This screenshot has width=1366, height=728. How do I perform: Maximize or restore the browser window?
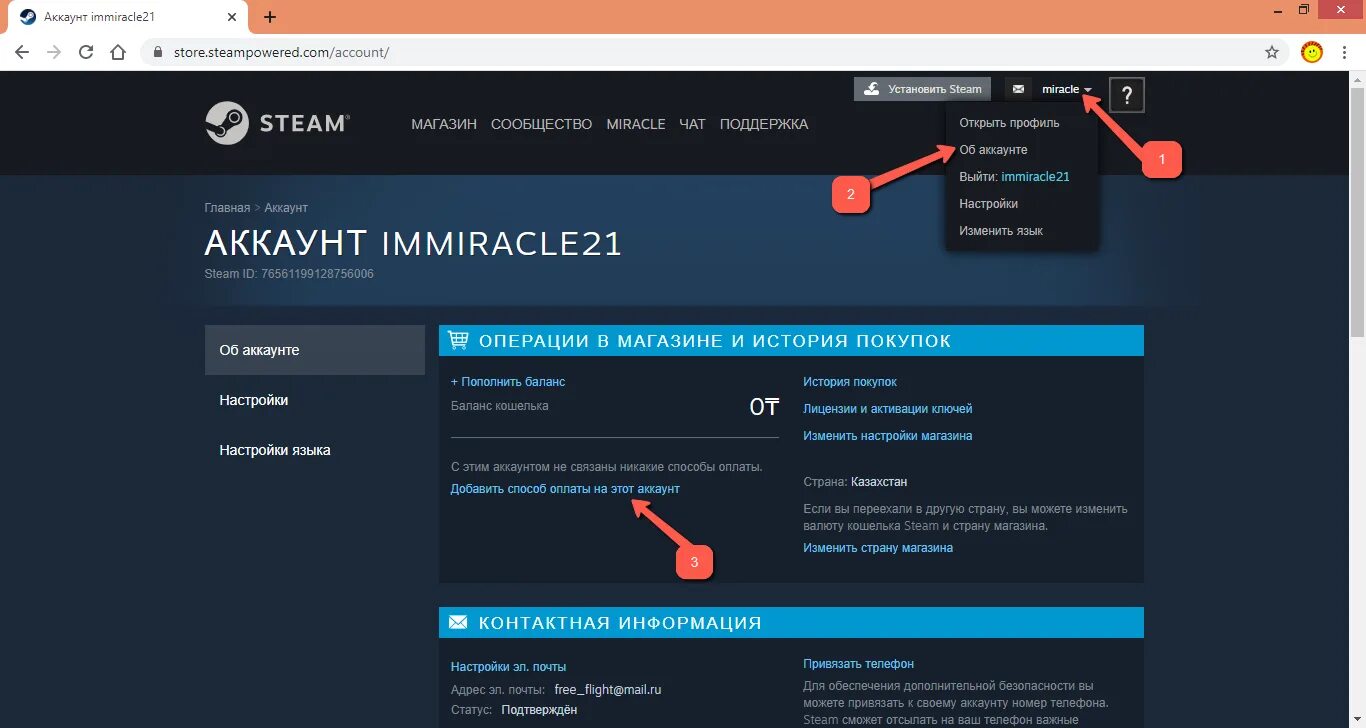[x=1304, y=10]
